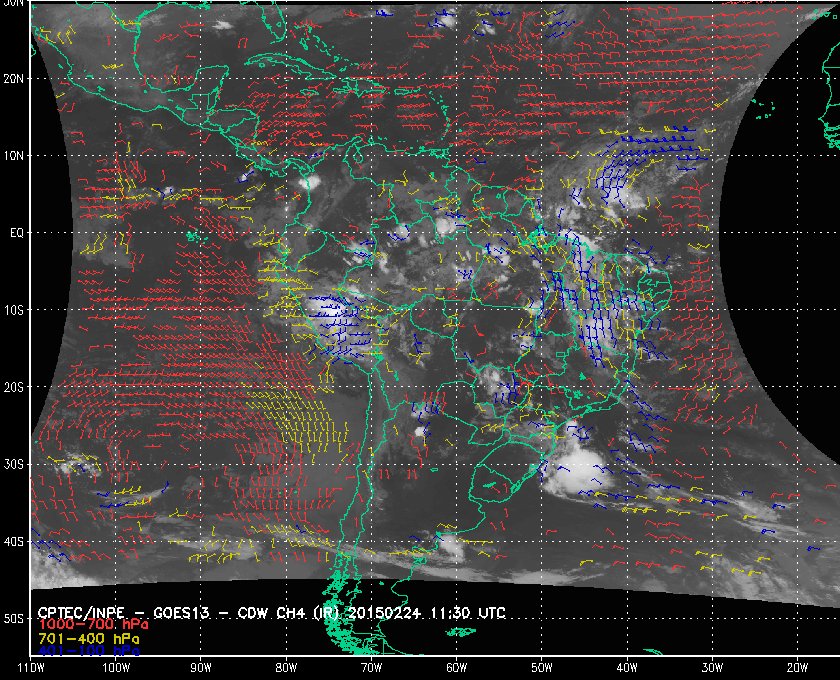Click the 100W longitude label
The image size is (840, 680).
pos(116,668)
